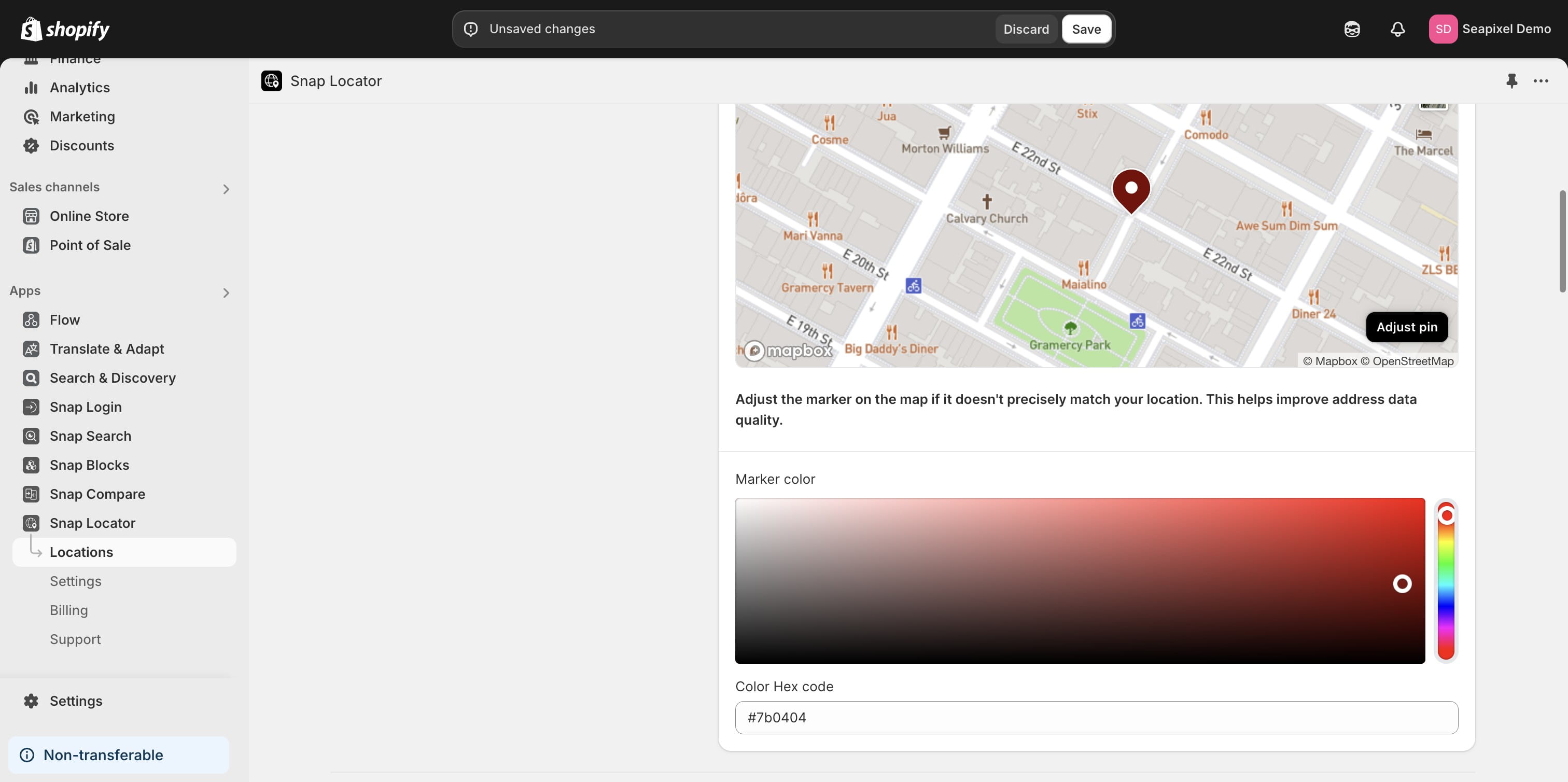This screenshot has height=782, width=1568.
Task: Open the three-dots more actions menu
Action: [1541, 81]
